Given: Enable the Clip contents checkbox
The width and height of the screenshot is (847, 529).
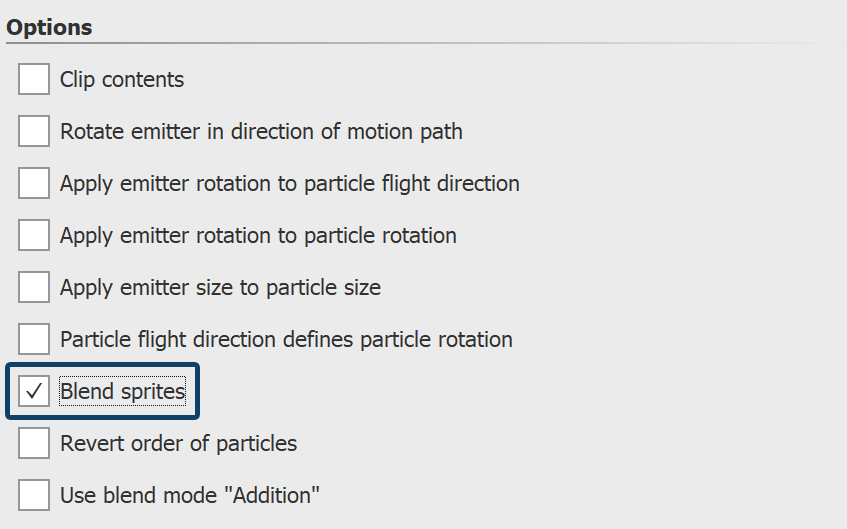Looking at the screenshot, I should (x=34, y=79).
